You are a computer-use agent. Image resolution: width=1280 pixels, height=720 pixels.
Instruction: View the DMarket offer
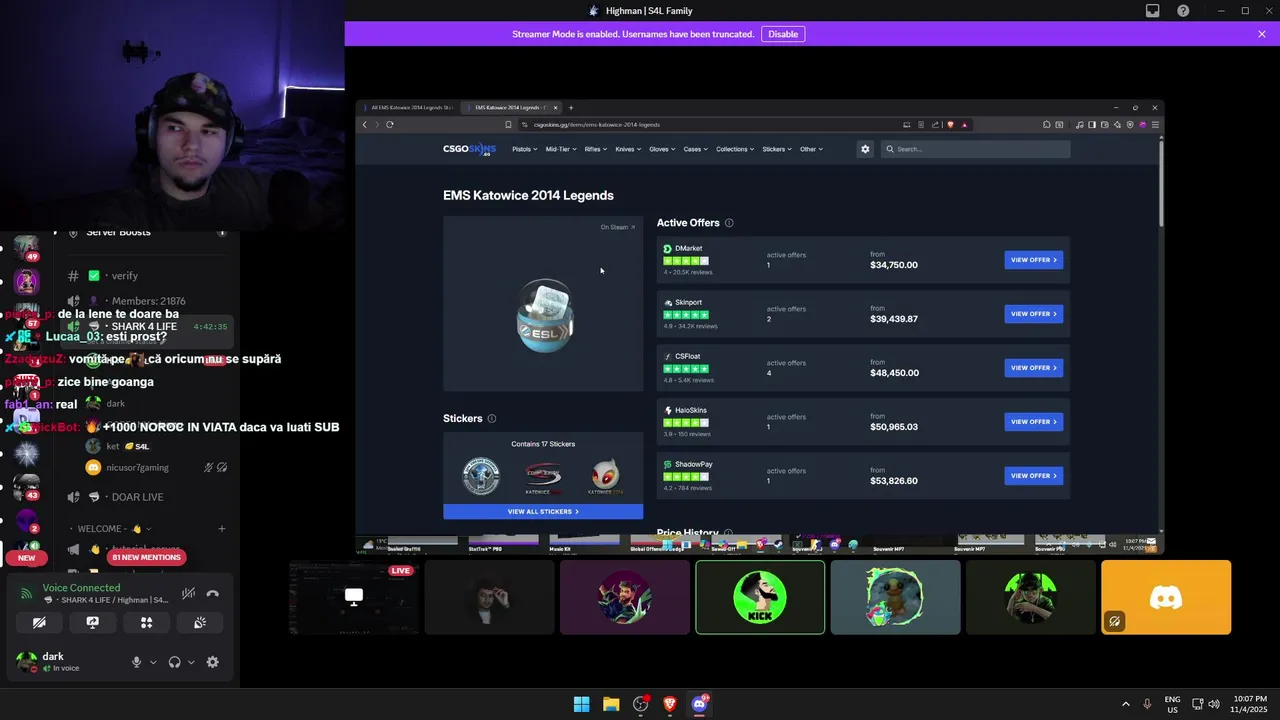click(x=1034, y=260)
